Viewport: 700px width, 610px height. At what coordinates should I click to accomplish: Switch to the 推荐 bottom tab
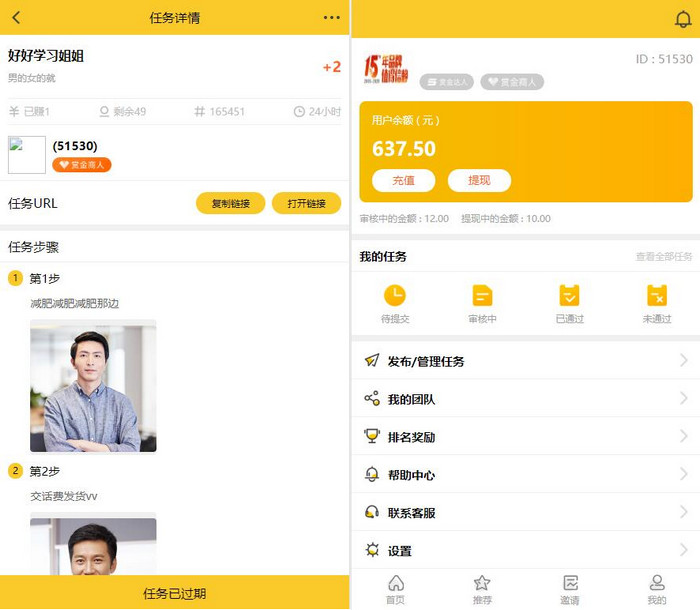pyautogui.click(x=482, y=589)
